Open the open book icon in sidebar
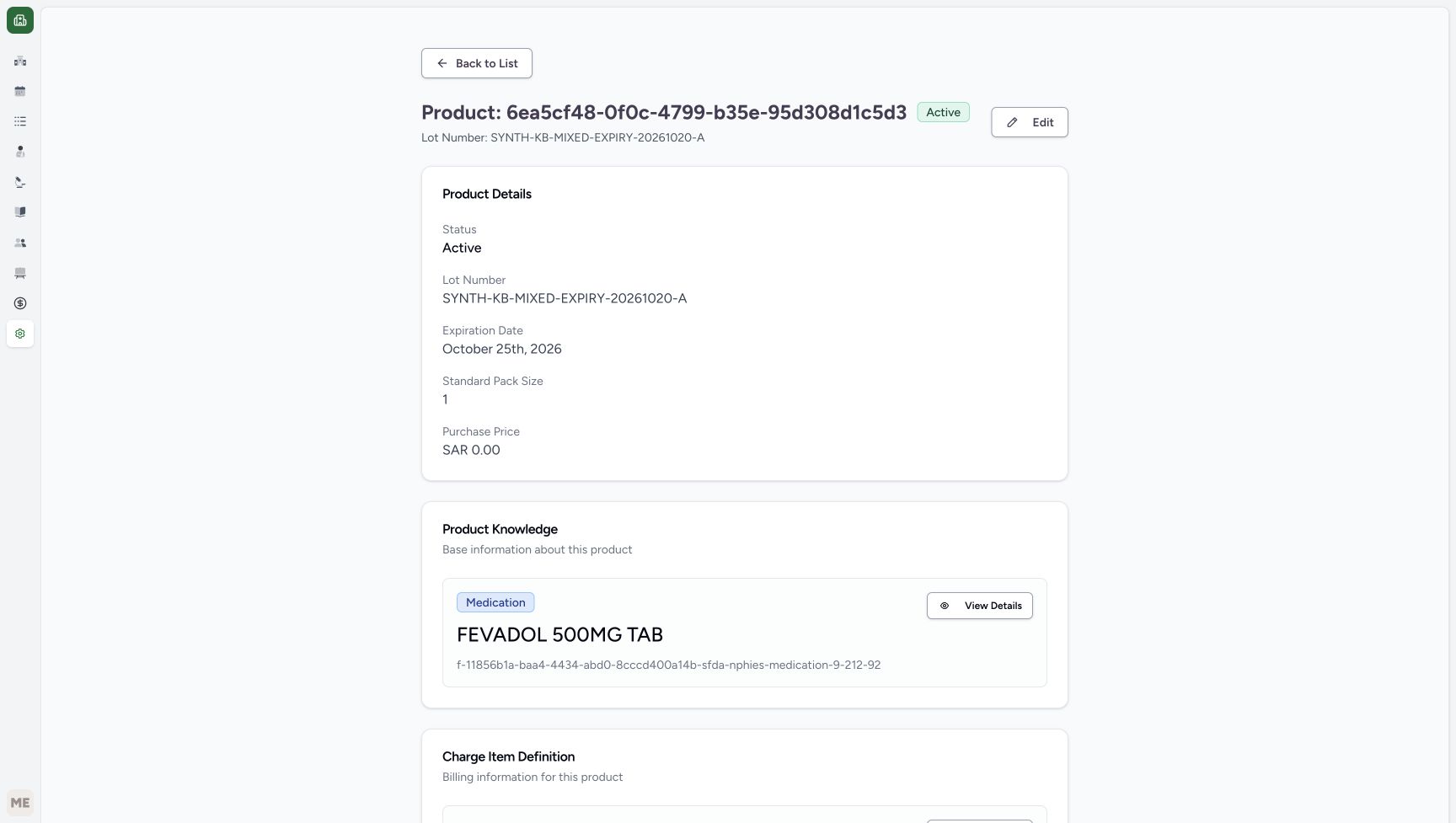Screen dimensions: 1456x823 [x=20, y=212]
